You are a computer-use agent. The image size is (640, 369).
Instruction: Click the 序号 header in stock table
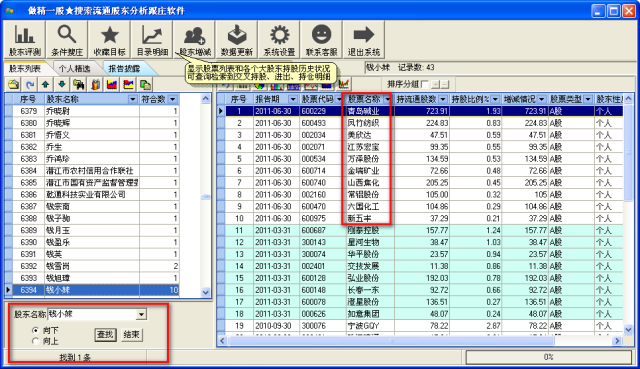(x=239, y=99)
